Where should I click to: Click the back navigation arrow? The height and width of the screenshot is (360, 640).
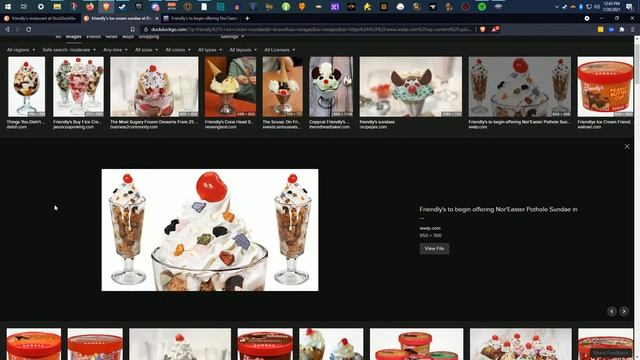[x=7, y=29]
